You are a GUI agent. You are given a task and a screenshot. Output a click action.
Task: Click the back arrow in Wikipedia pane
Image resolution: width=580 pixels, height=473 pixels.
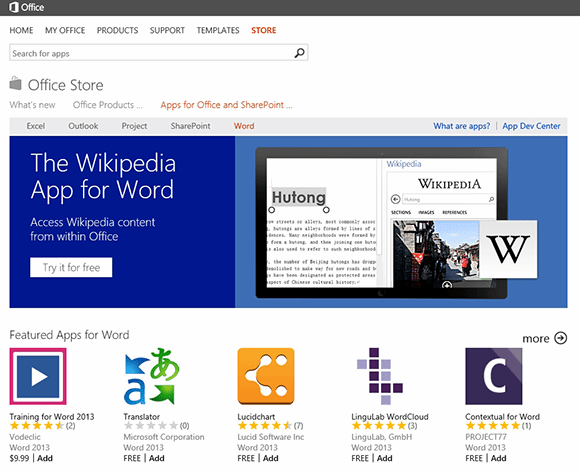(x=395, y=199)
